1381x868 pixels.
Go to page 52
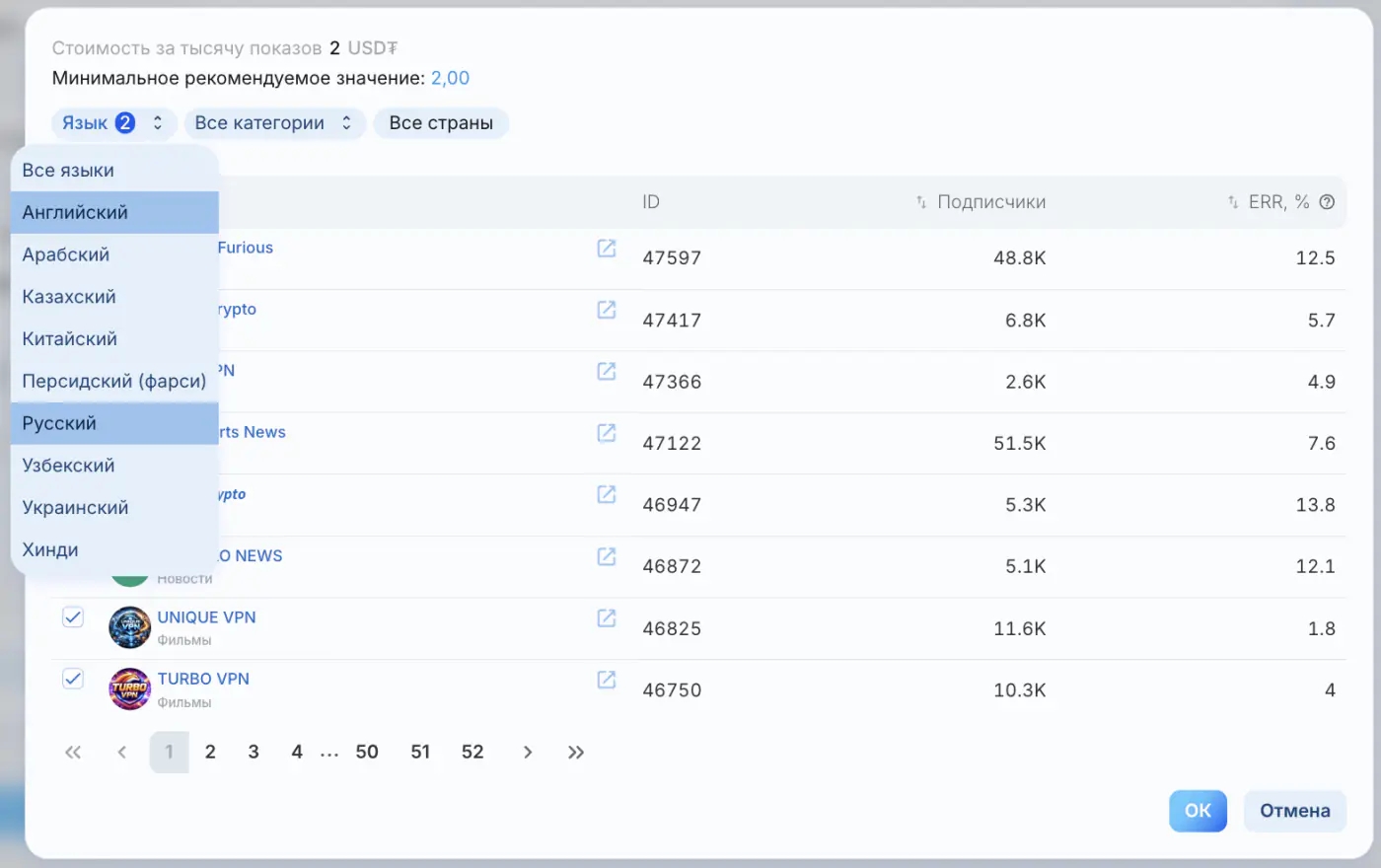[472, 753]
